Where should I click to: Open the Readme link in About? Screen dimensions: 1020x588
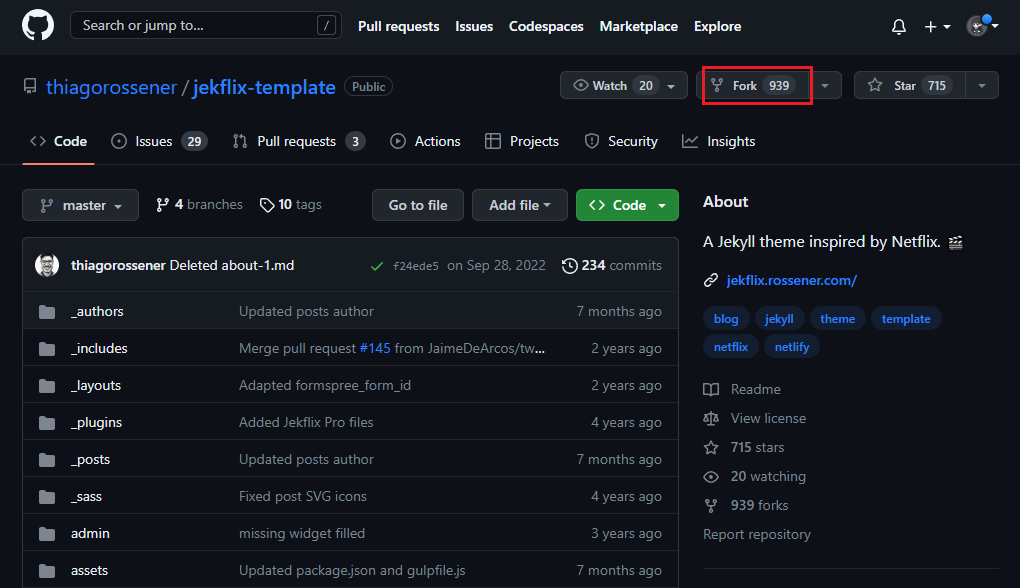(x=742, y=390)
